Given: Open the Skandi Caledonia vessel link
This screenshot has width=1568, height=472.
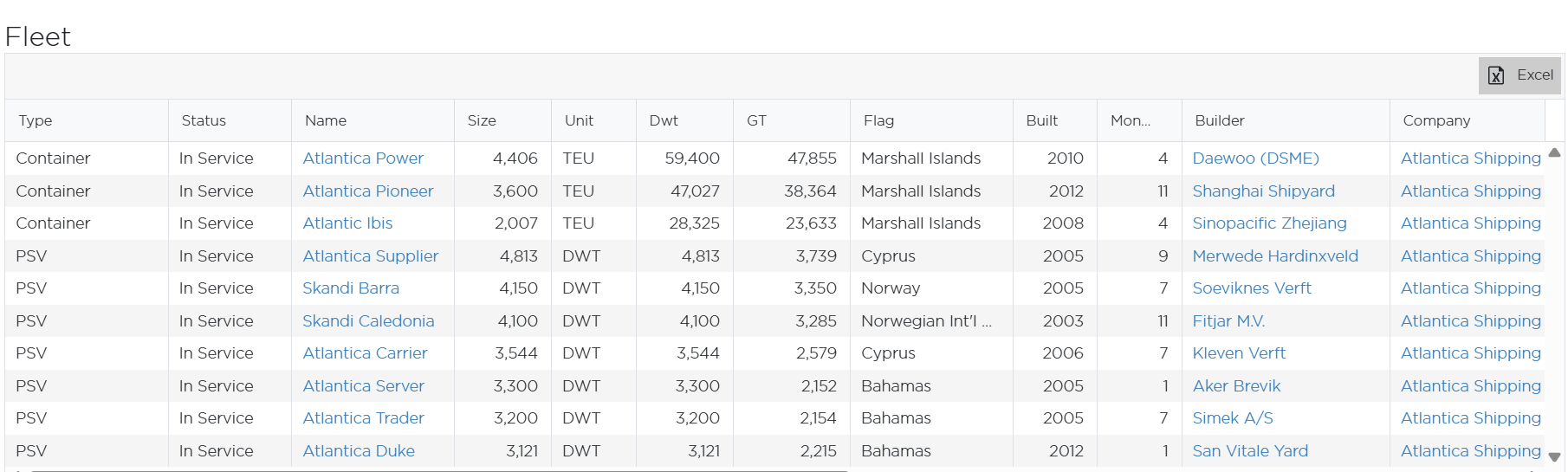Looking at the screenshot, I should pyautogui.click(x=368, y=321).
